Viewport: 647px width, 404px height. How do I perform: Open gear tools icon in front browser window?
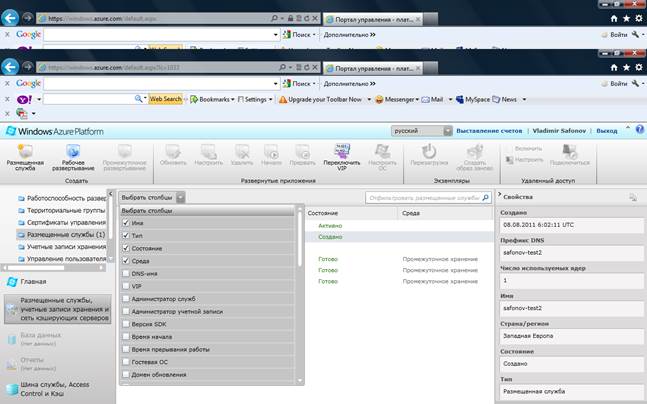coord(639,67)
